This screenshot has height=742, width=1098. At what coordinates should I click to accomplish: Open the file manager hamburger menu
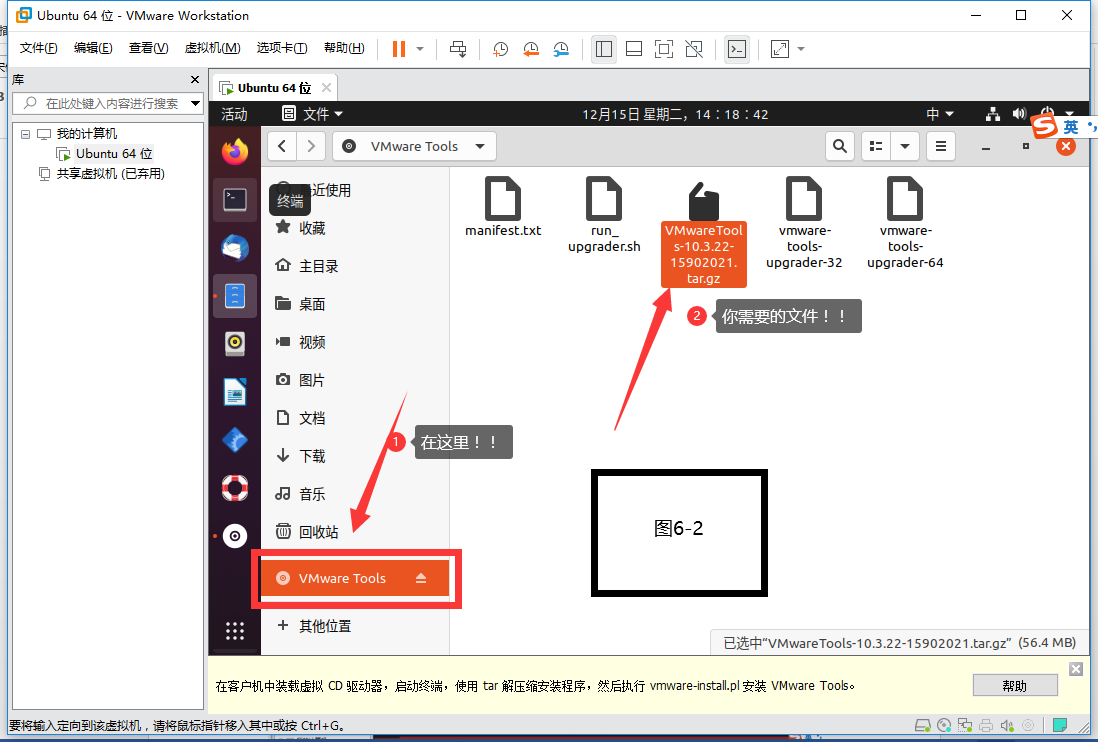[x=940, y=146]
